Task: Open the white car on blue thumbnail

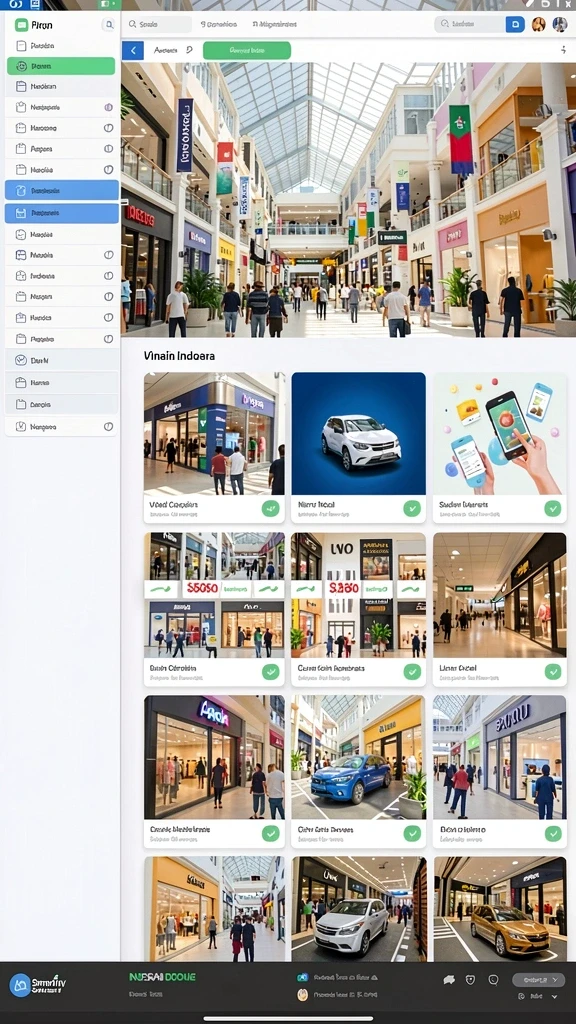Action: 359,434
